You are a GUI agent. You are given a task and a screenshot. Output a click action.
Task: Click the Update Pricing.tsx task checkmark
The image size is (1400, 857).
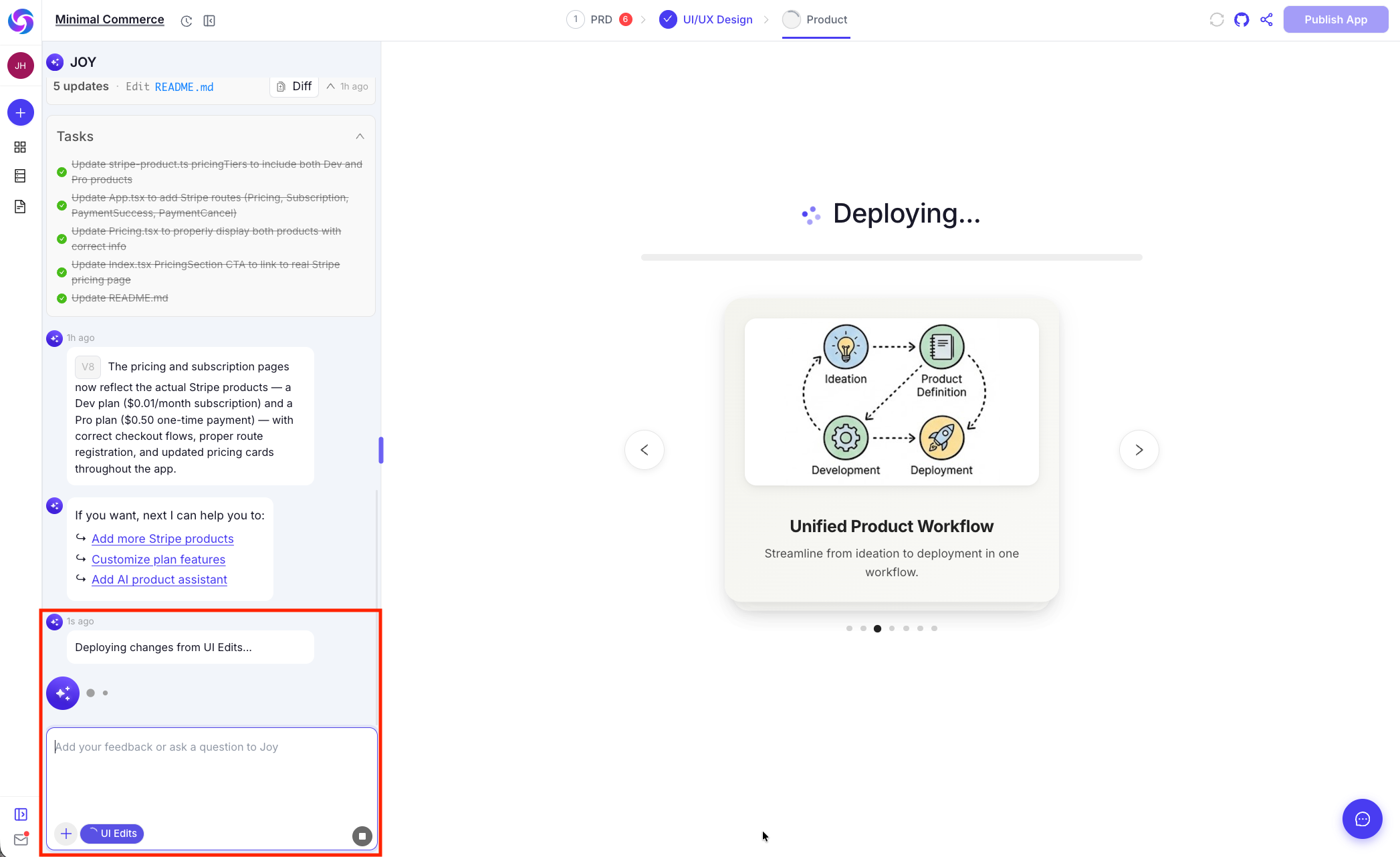click(62, 239)
